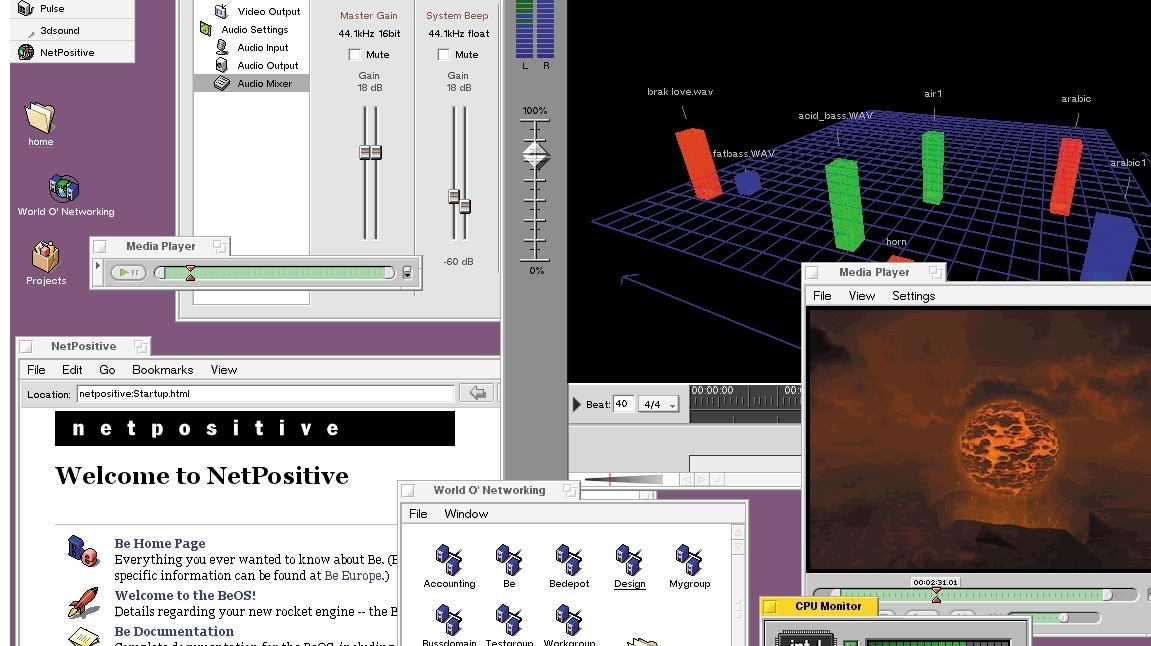Open the 4/4 time signature dropdown
Viewport: 1151px width, 646px height.
(658, 404)
